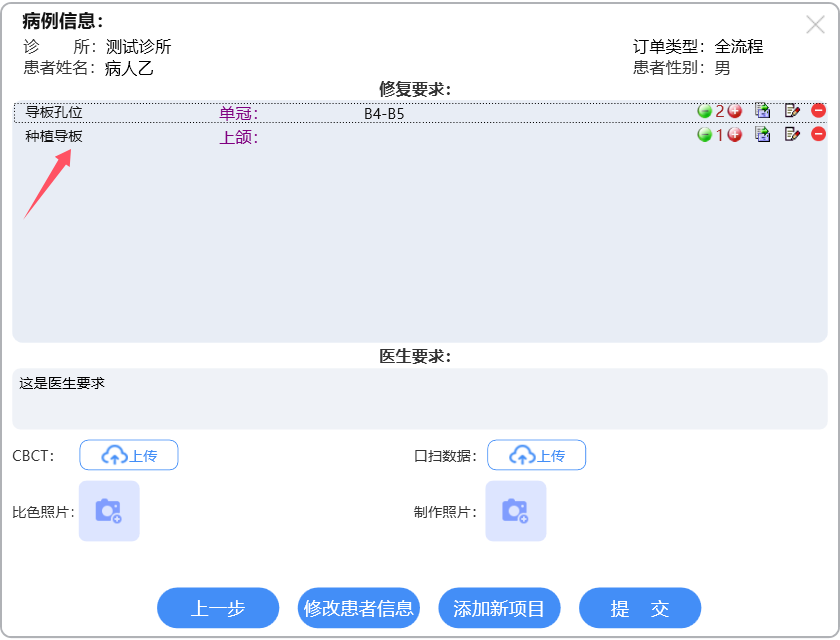This screenshot has width=840, height=640.
Task: Add a 比色照片 photo
Action: [109, 511]
